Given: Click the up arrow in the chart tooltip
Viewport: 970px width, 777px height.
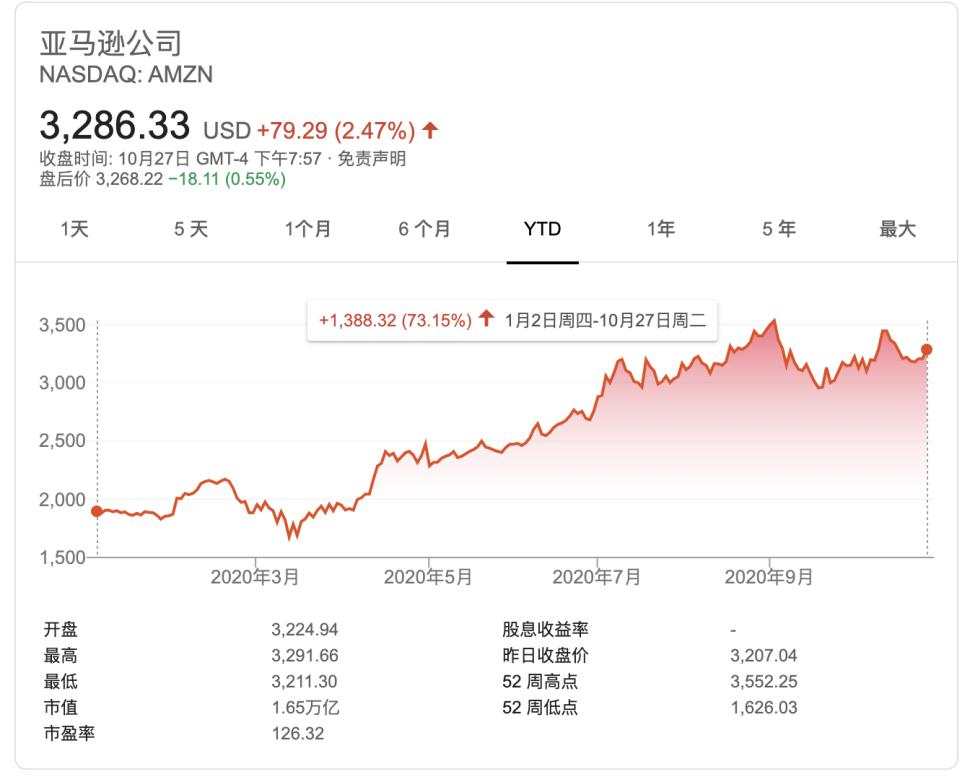Looking at the screenshot, I should point(487,319).
